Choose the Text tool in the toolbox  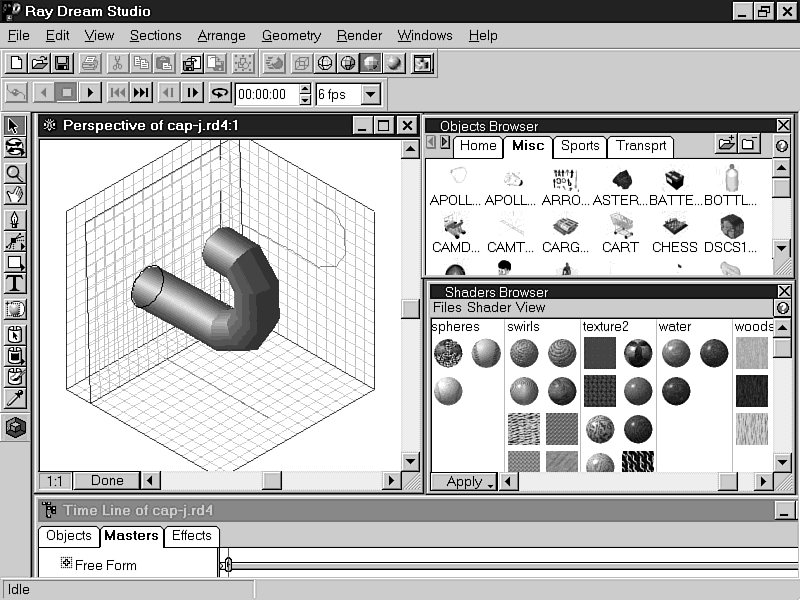click(15, 283)
